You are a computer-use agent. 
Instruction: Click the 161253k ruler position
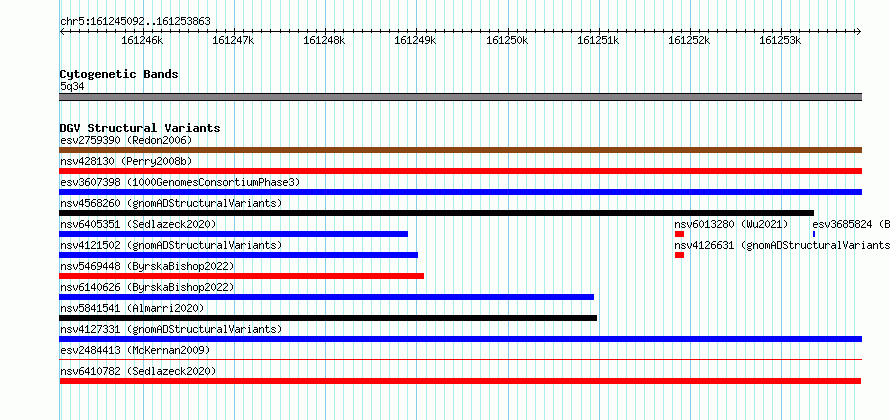[780, 41]
